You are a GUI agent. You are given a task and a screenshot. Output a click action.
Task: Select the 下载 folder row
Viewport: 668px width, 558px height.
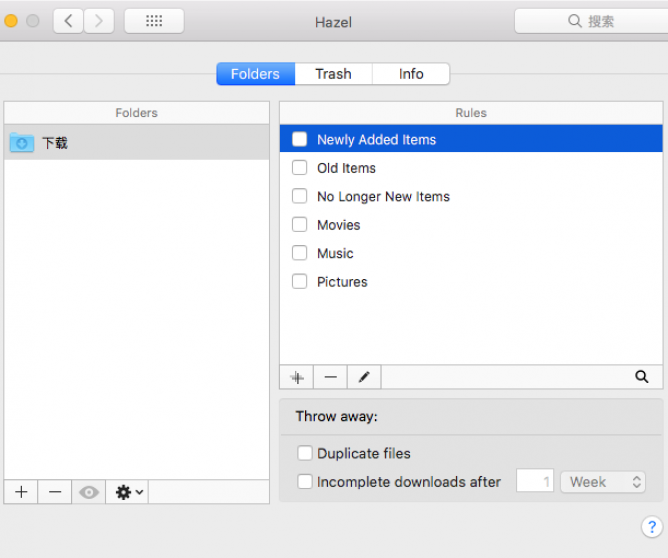pyautogui.click(x=136, y=142)
